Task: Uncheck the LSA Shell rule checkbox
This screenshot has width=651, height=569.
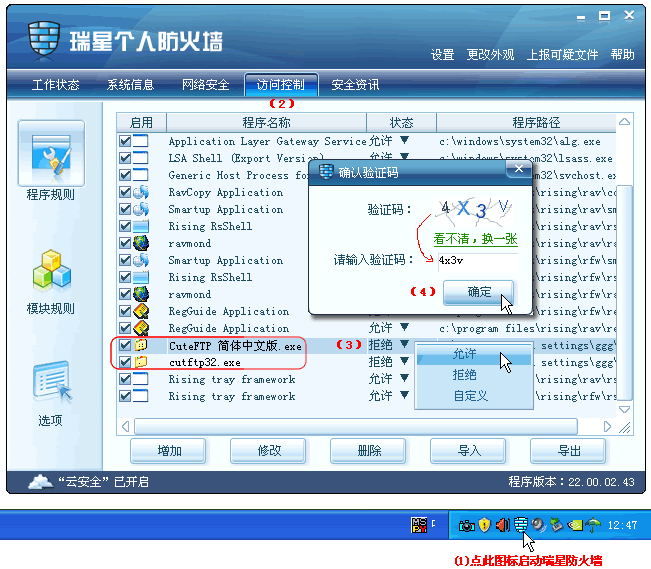Action: tap(125, 158)
